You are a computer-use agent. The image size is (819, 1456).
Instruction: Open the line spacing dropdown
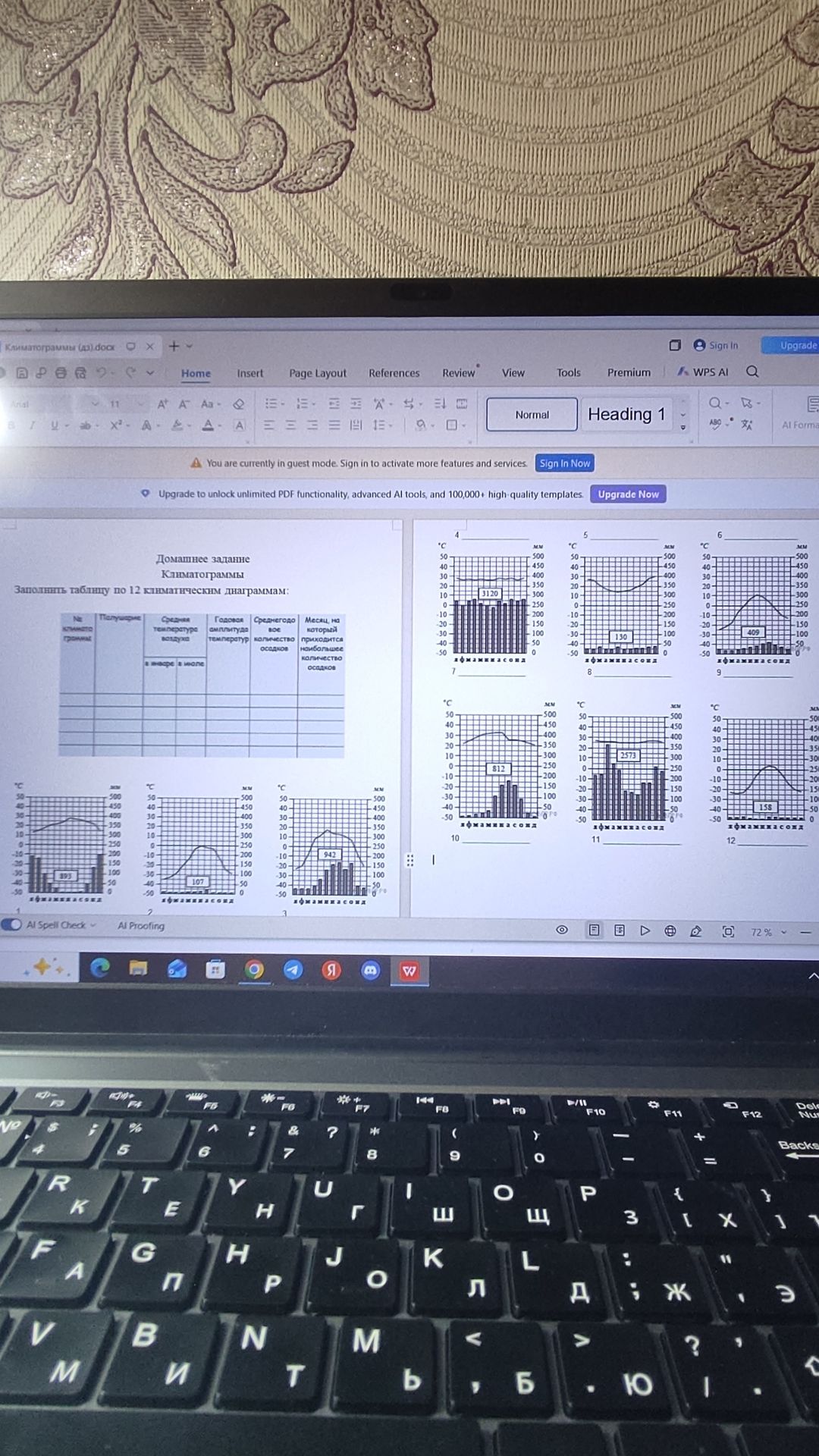pos(381,425)
